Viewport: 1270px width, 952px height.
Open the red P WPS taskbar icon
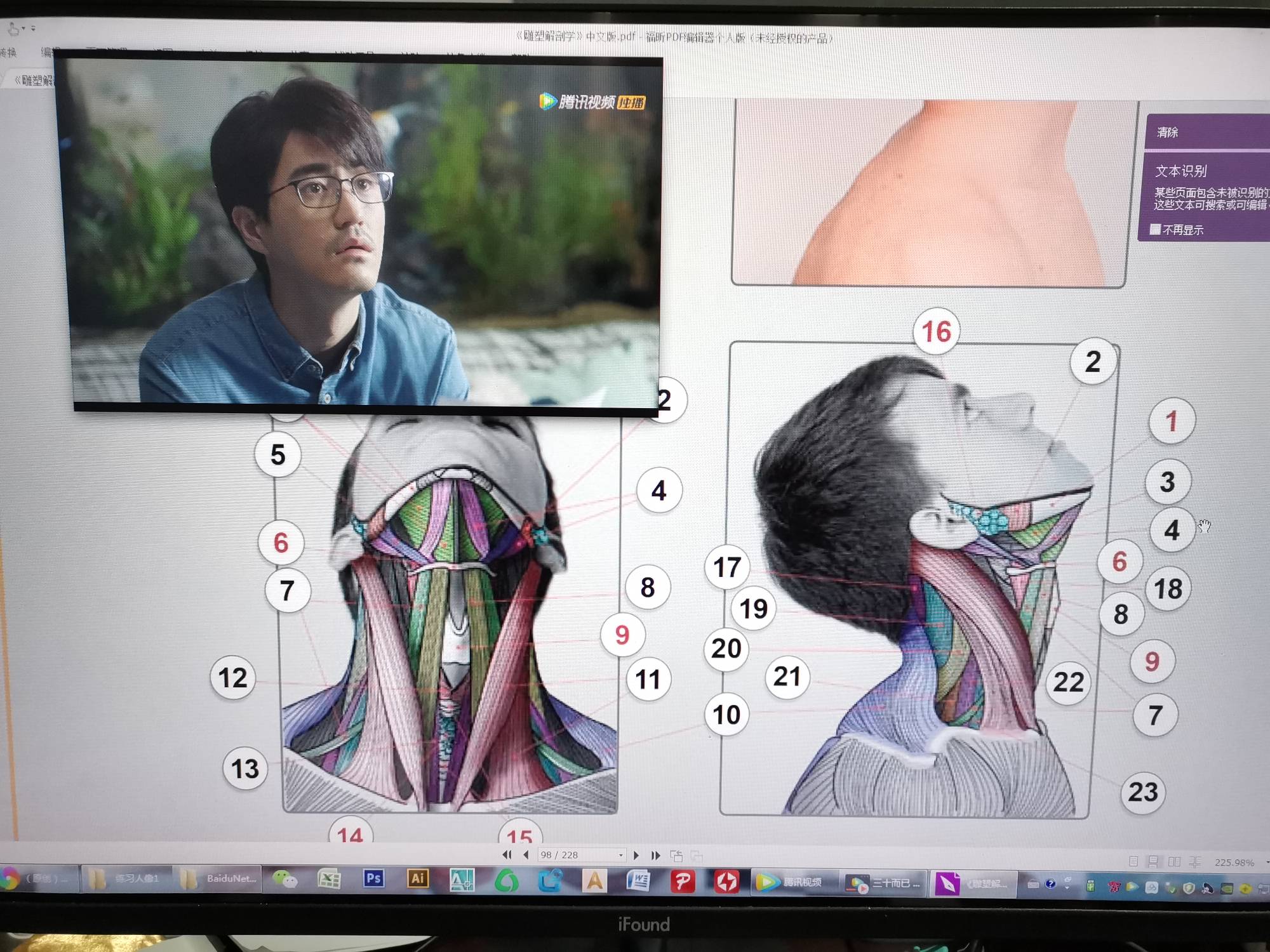(683, 882)
